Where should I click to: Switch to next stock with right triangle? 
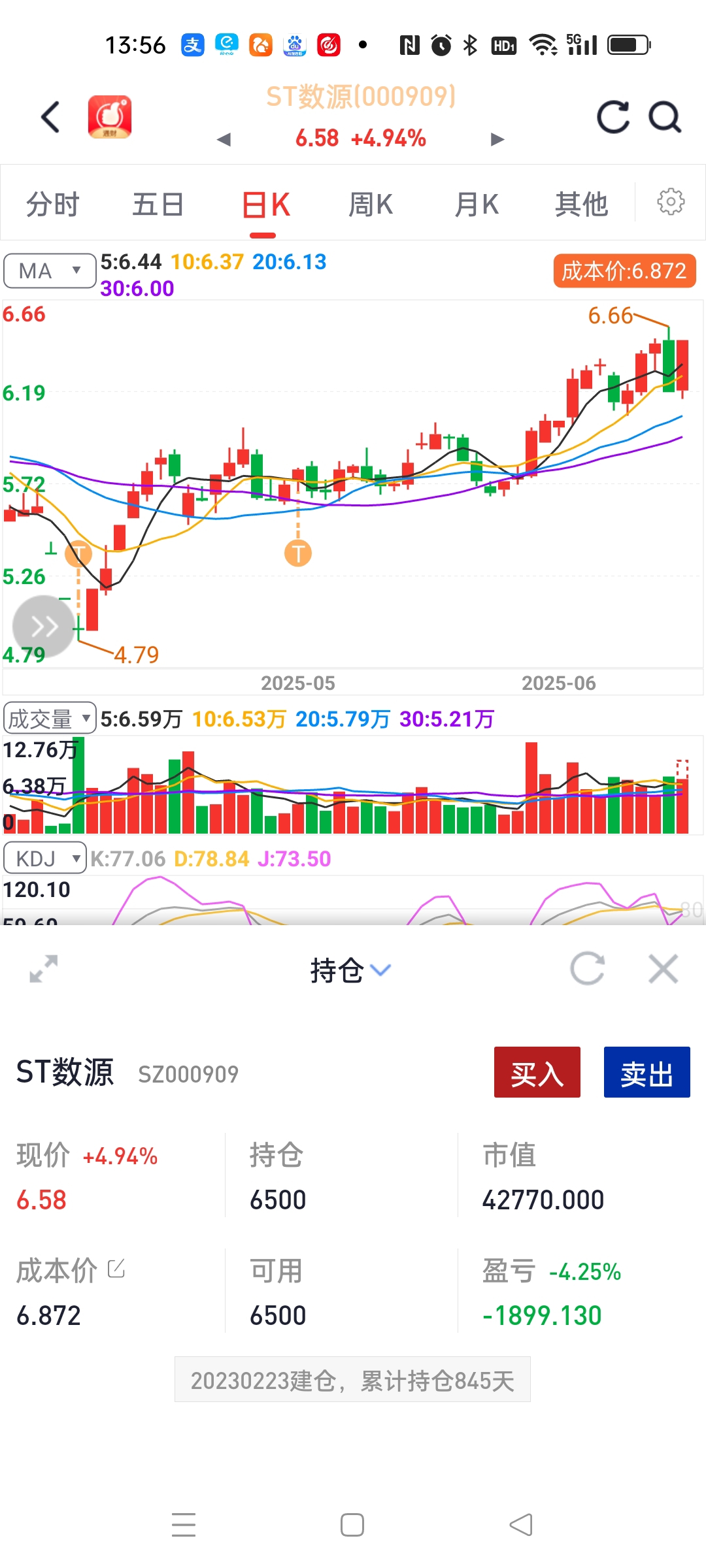point(497,139)
